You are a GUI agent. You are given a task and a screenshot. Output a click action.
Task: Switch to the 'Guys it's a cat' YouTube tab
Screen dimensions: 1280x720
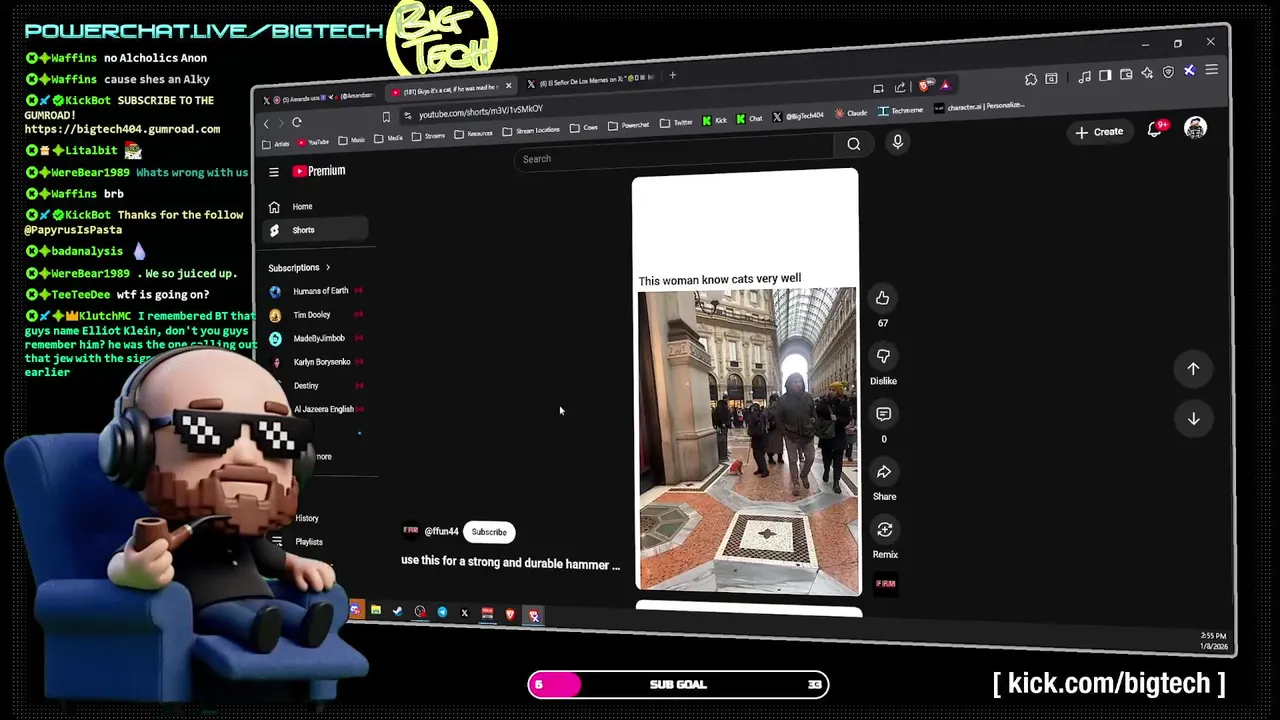click(x=450, y=89)
